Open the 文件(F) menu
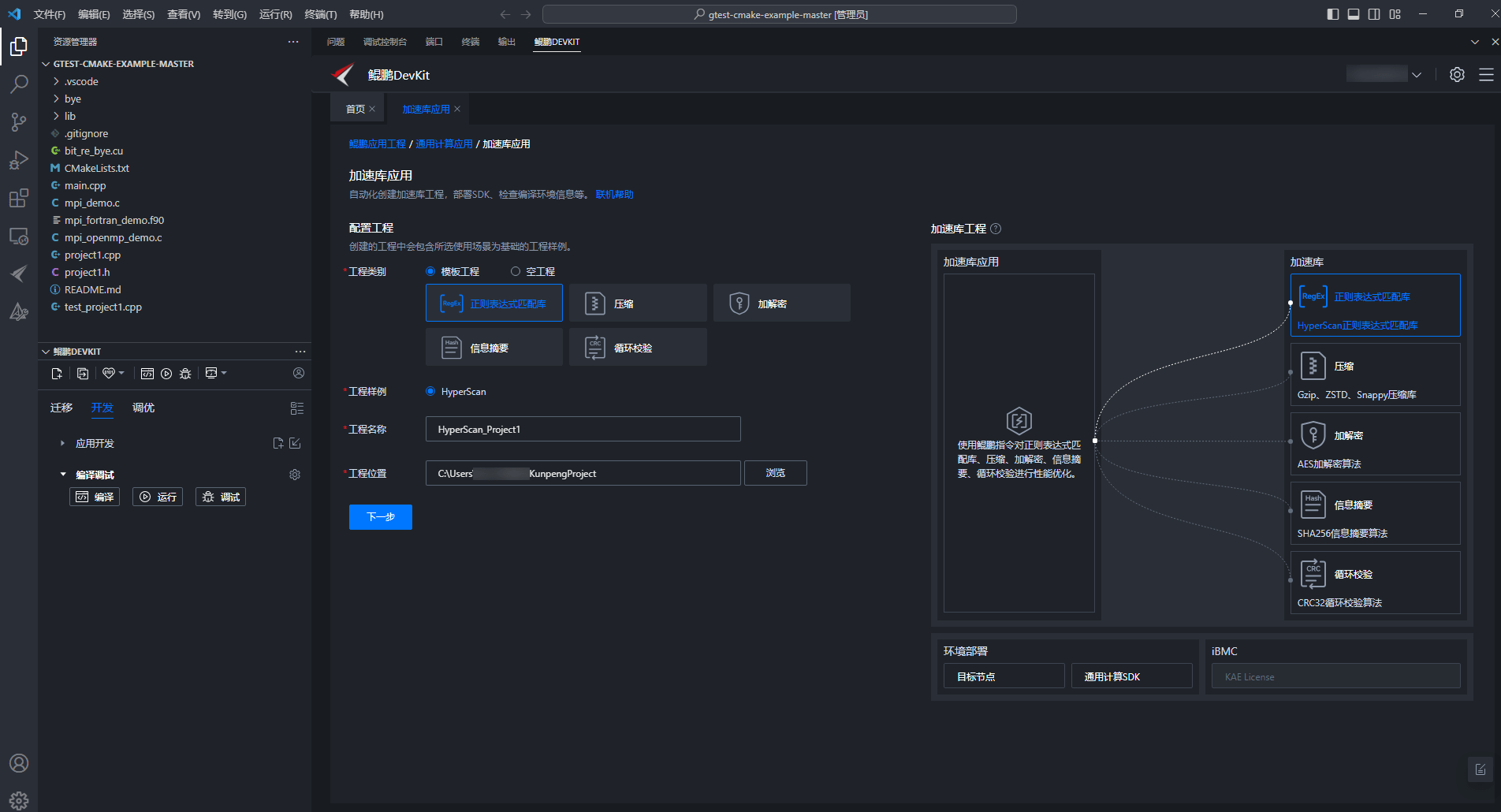This screenshot has height=812, width=1501. tap(50, 14)
